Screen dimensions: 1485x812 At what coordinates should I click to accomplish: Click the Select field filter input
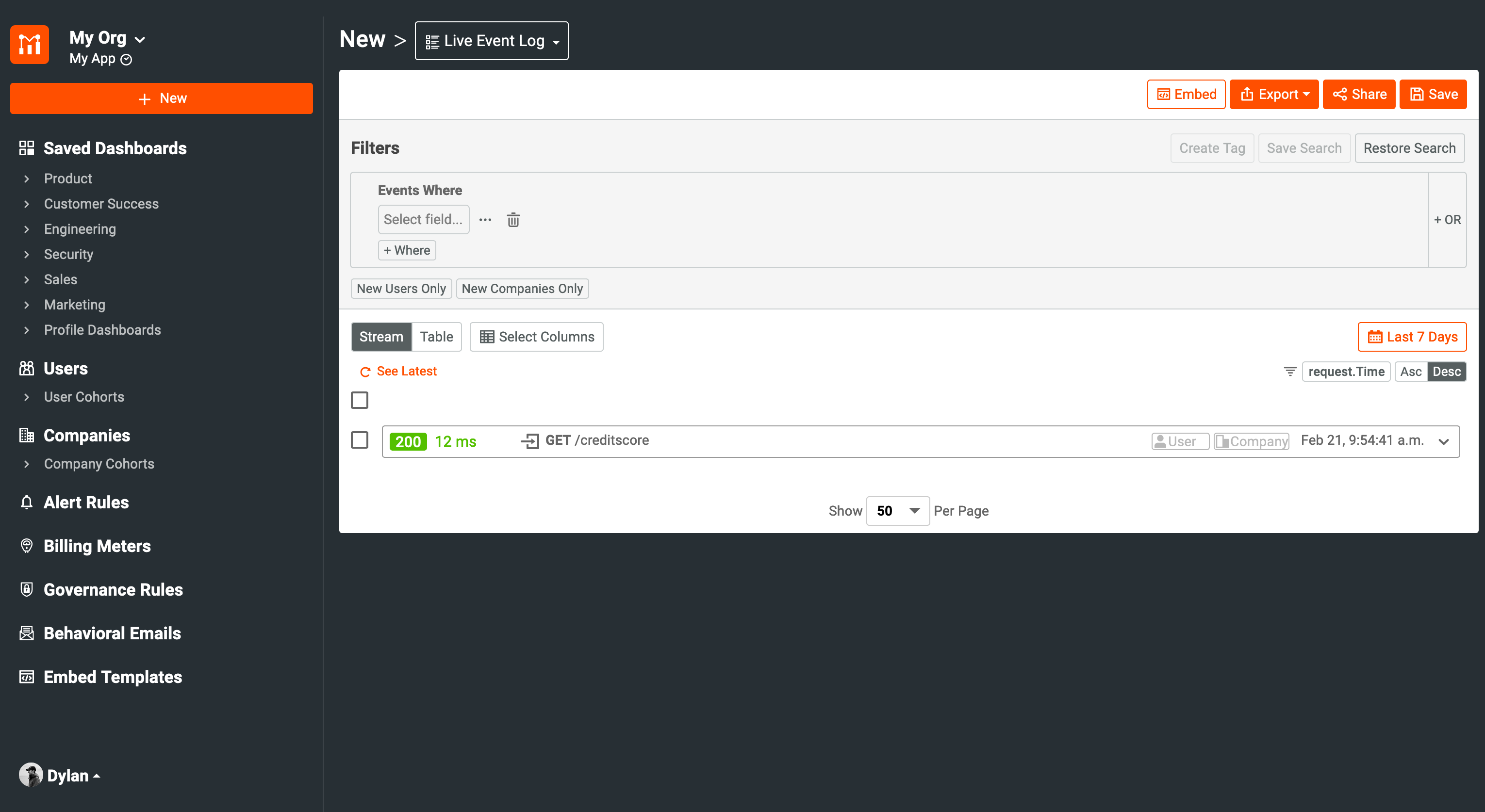(x=423, y=220)
